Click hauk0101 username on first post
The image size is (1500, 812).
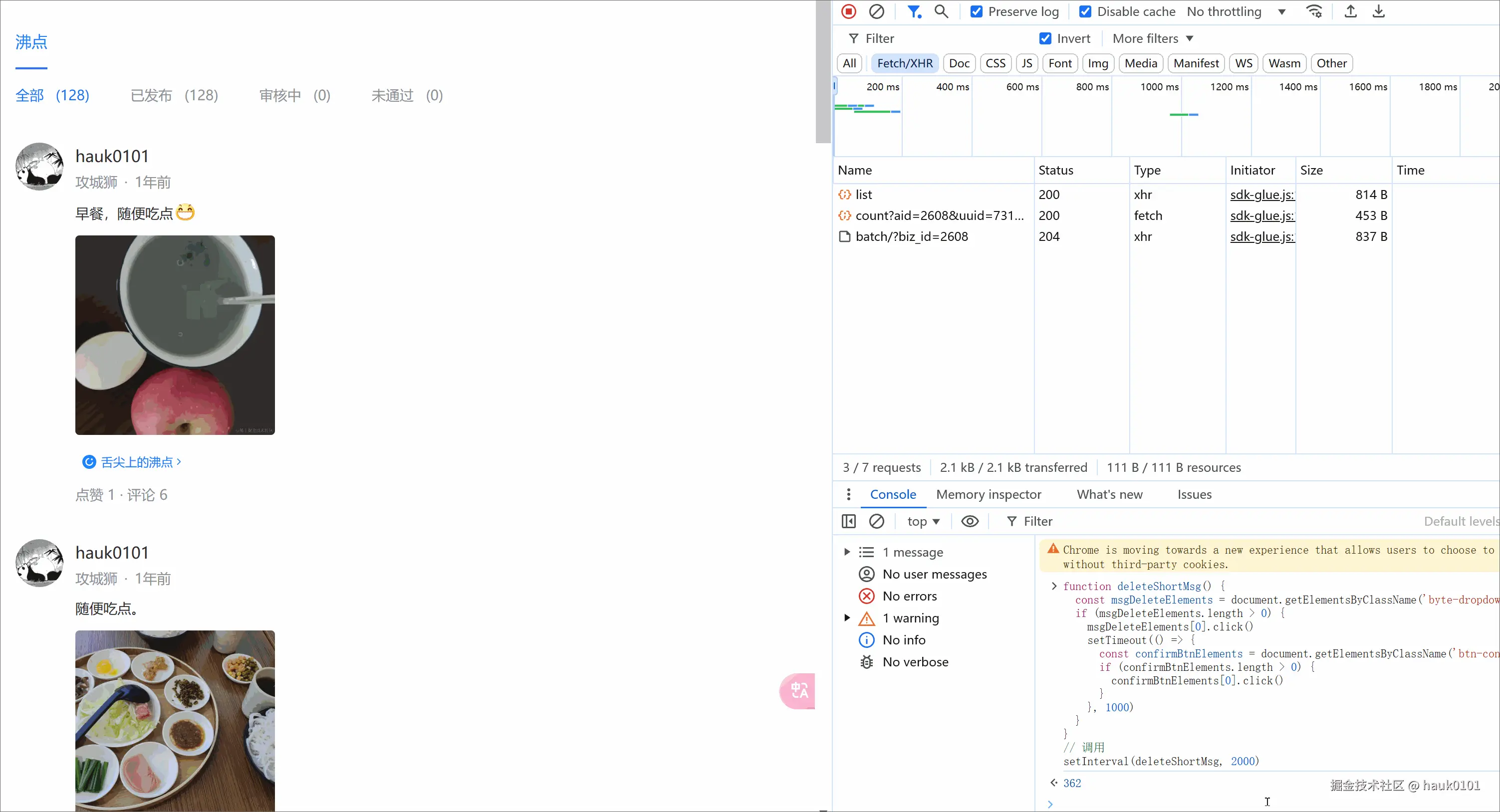[112, 156]
